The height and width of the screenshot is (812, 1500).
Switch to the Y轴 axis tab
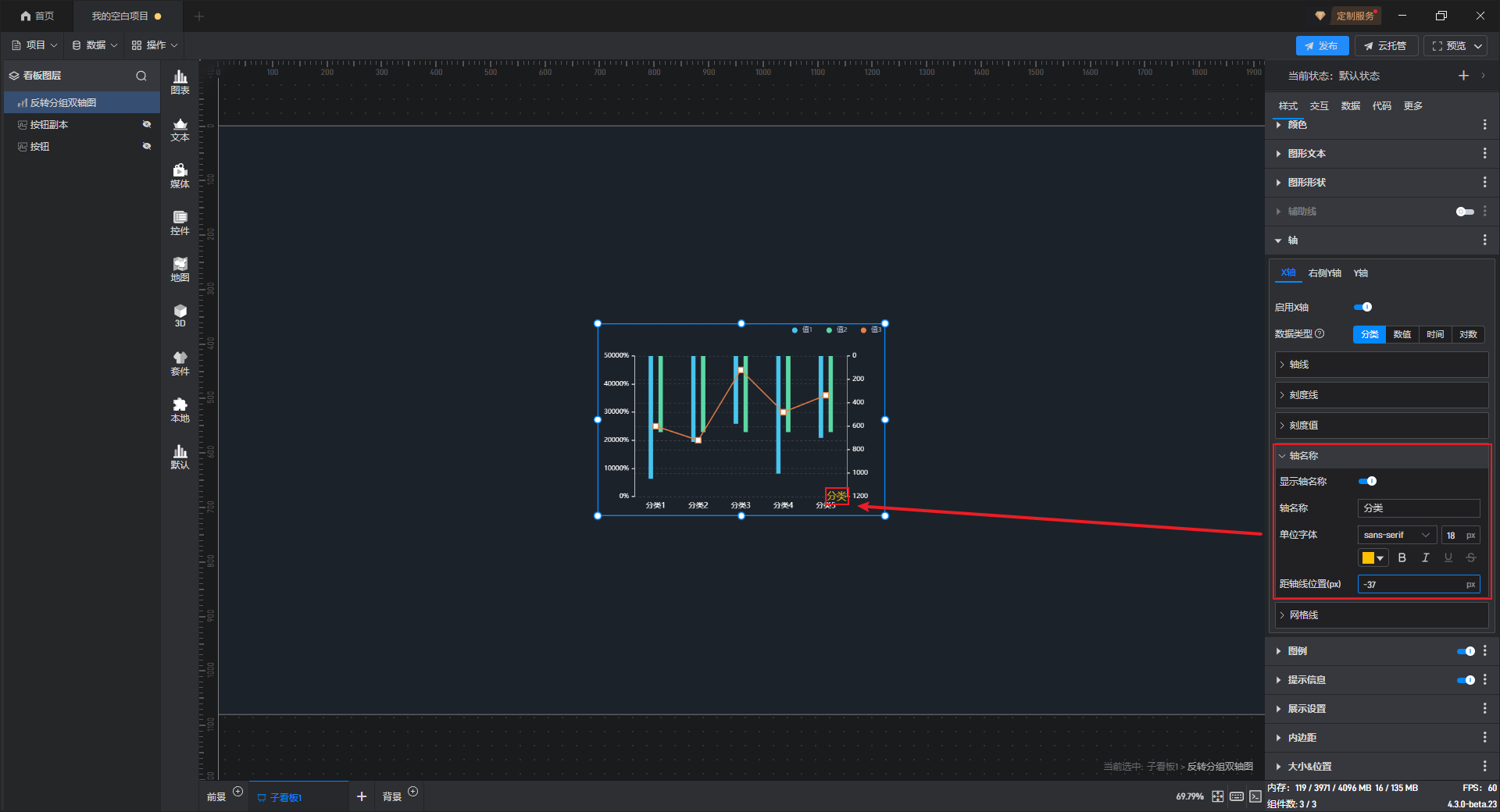pyautogui.click(x=1361, y=273)
